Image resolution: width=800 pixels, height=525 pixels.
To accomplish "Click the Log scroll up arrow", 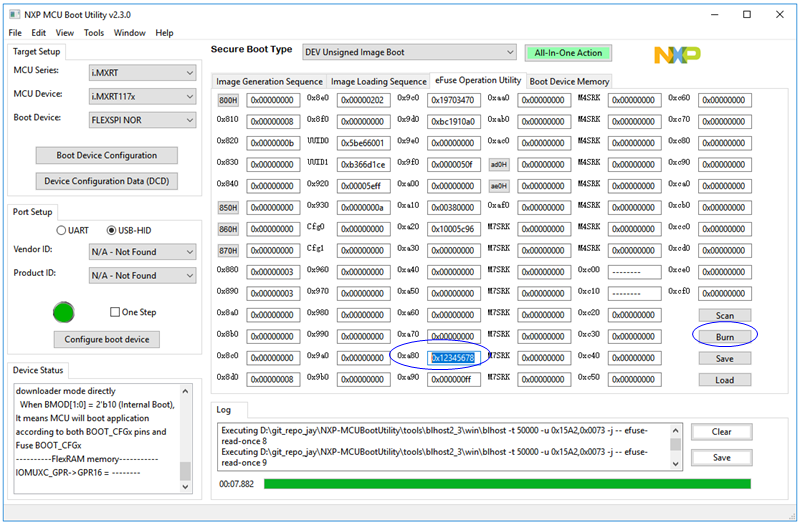I will (x=676, y=431).
